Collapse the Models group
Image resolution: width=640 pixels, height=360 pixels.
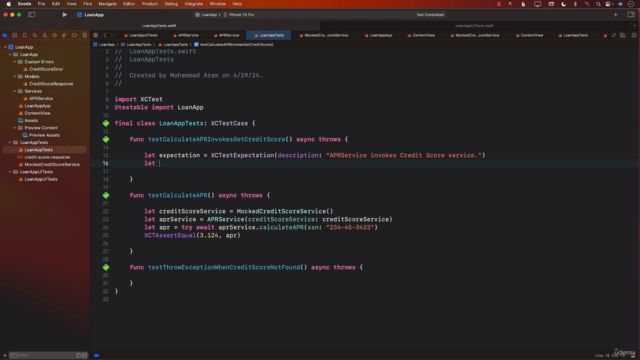(15, 76)
